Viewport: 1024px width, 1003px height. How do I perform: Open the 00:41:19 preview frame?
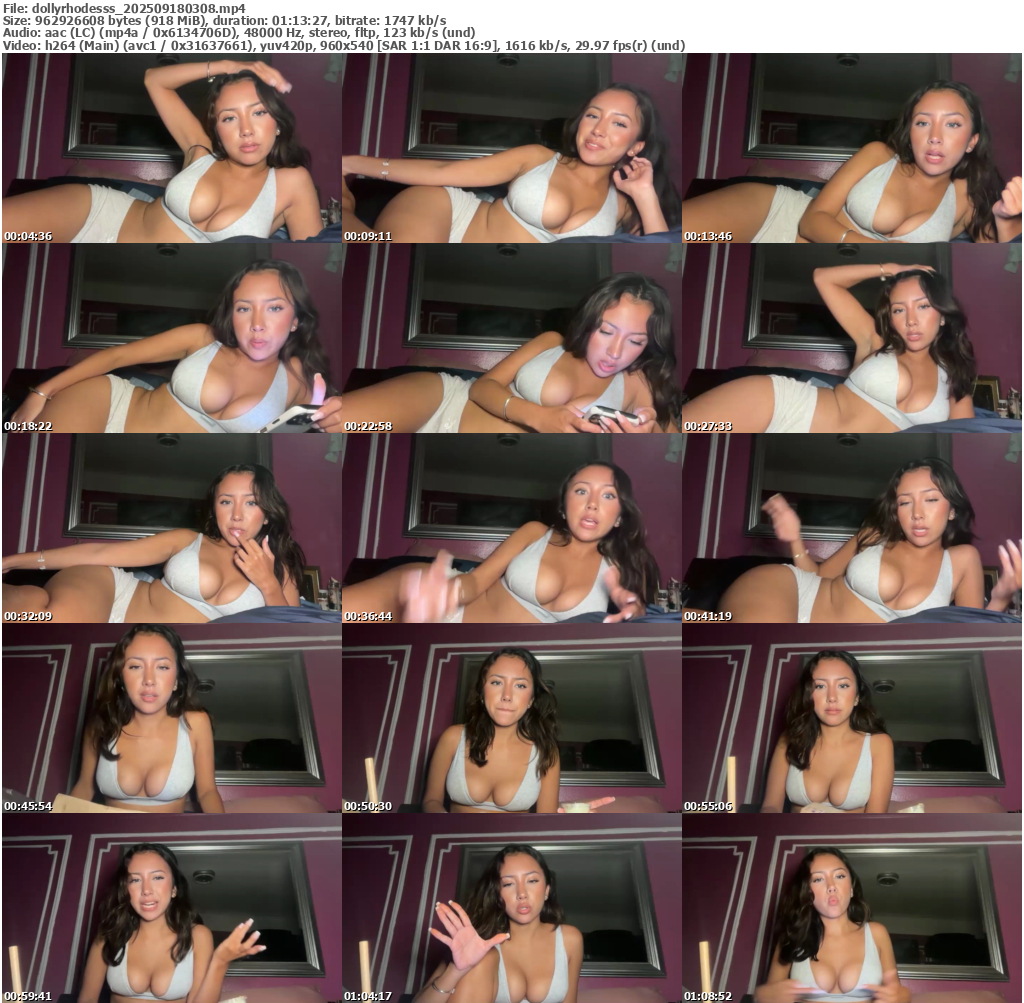point(851,528)
